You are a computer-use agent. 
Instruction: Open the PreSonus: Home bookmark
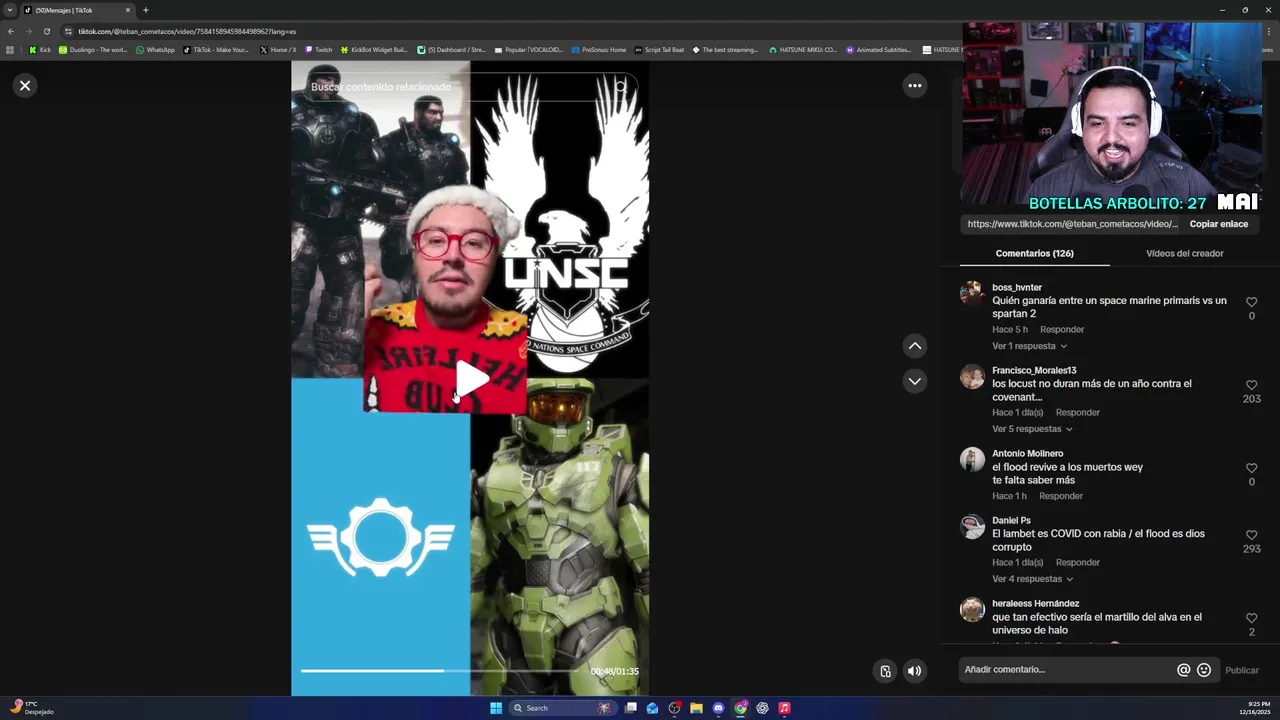click(599, 49)
